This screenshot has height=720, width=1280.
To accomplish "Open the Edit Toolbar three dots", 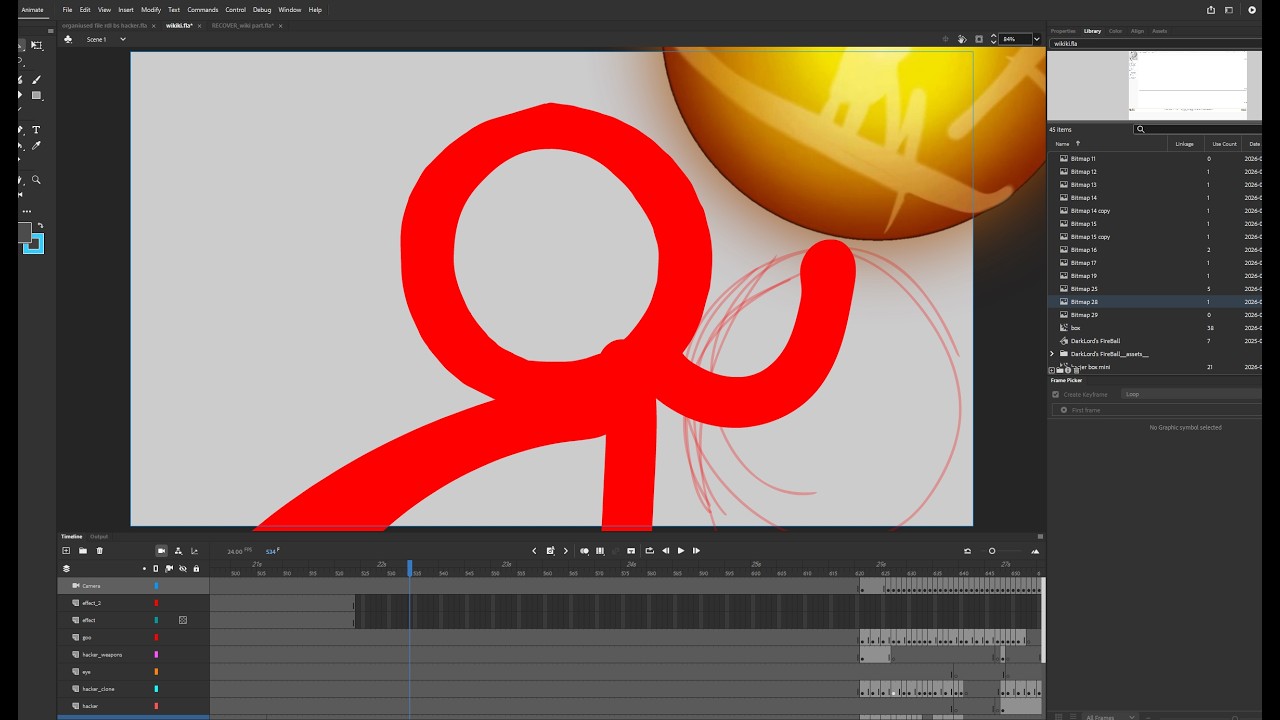I will pyautogui.click(x=27, y=211).
